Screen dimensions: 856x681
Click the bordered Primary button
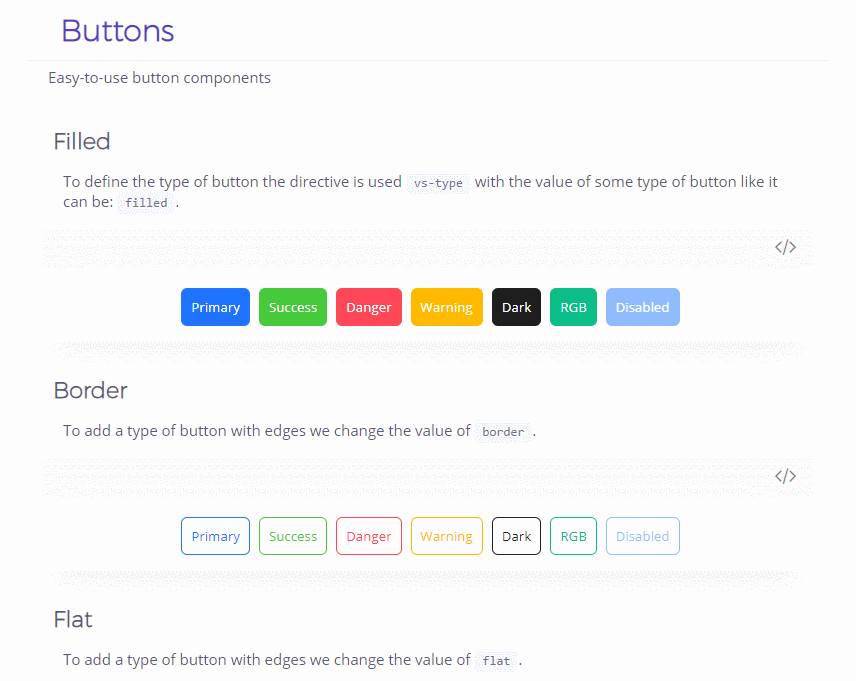click(215, 536)
